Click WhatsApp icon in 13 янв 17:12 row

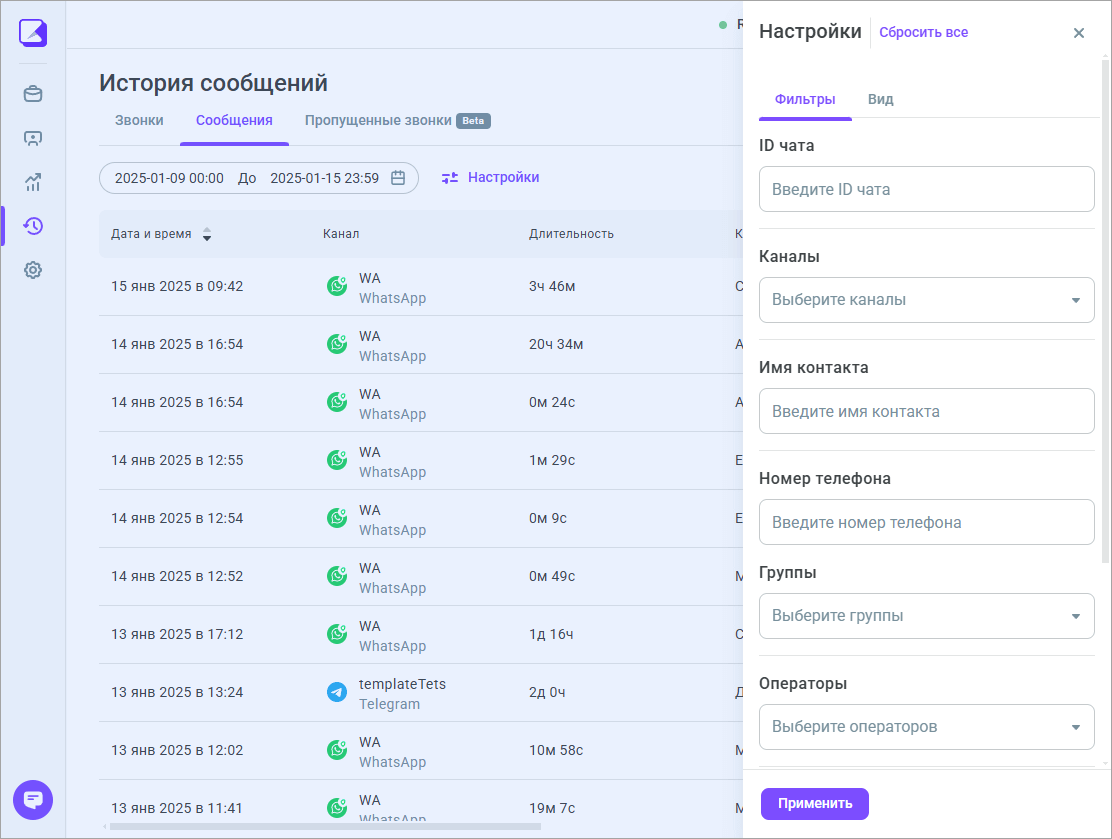tap(337, 633)
